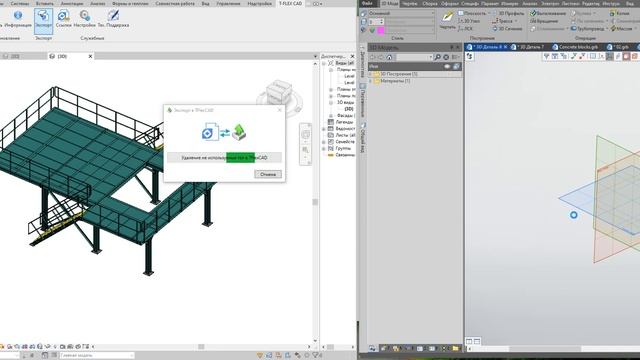Select the Вращение operation in T-FLEX
Screen dimensions: 640x360
tap(544, 21)
